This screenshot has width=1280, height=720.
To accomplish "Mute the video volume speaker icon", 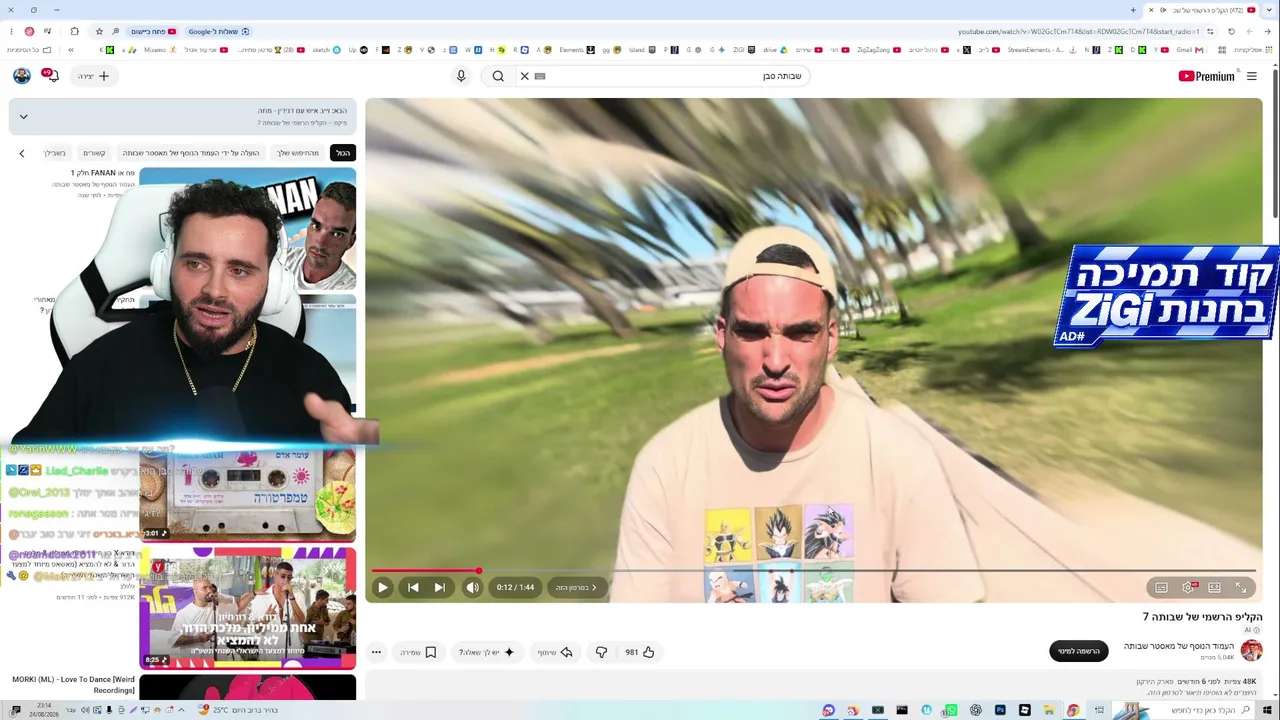I will (472, 588).
